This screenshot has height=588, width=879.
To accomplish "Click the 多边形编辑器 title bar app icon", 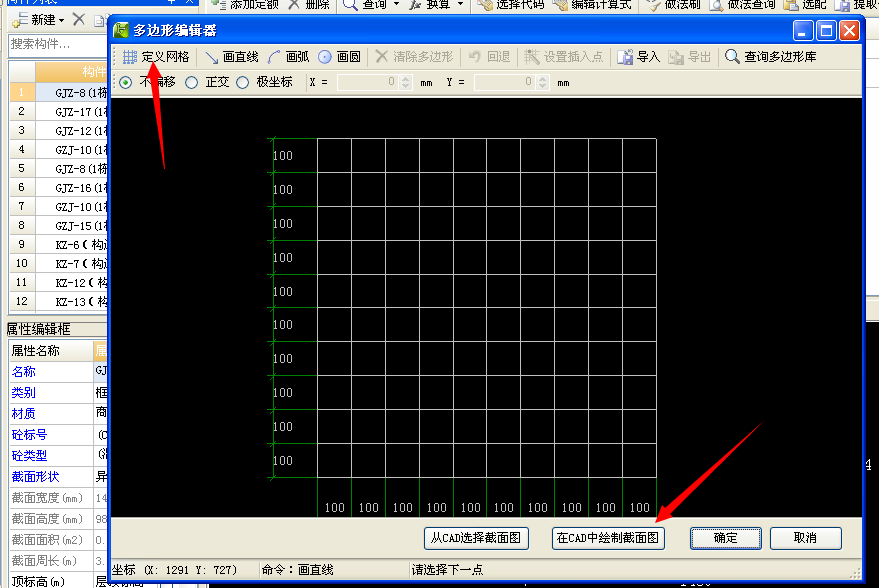I will pos(121,30).
